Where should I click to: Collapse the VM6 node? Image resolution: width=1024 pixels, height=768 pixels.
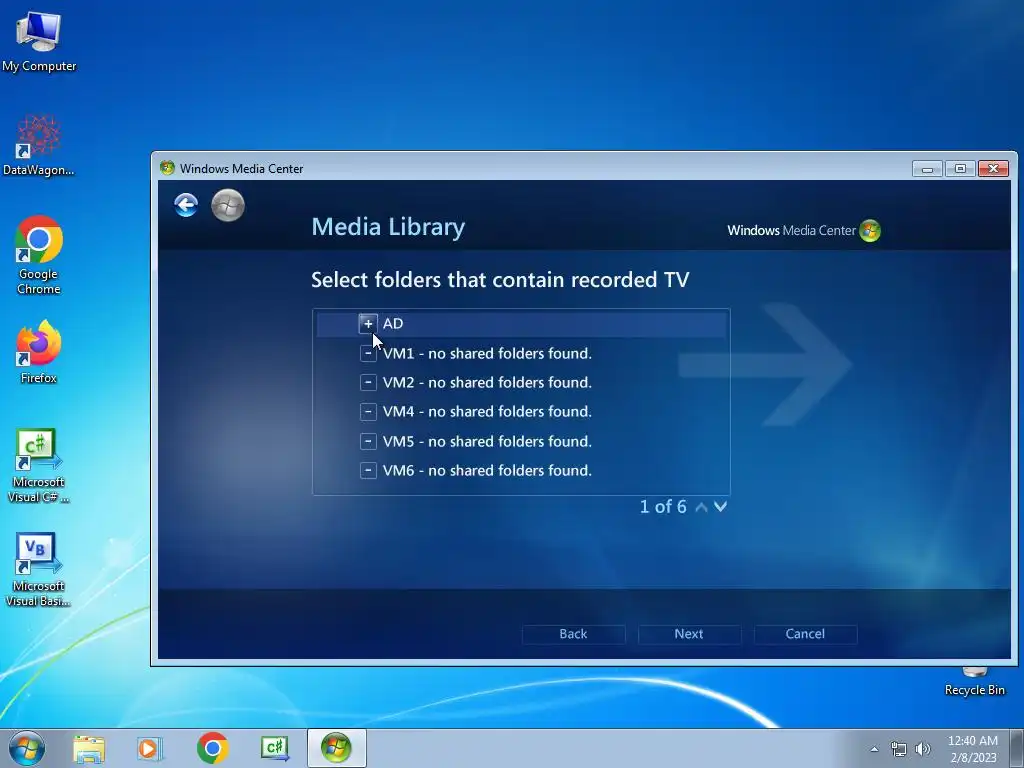(368, 470)
